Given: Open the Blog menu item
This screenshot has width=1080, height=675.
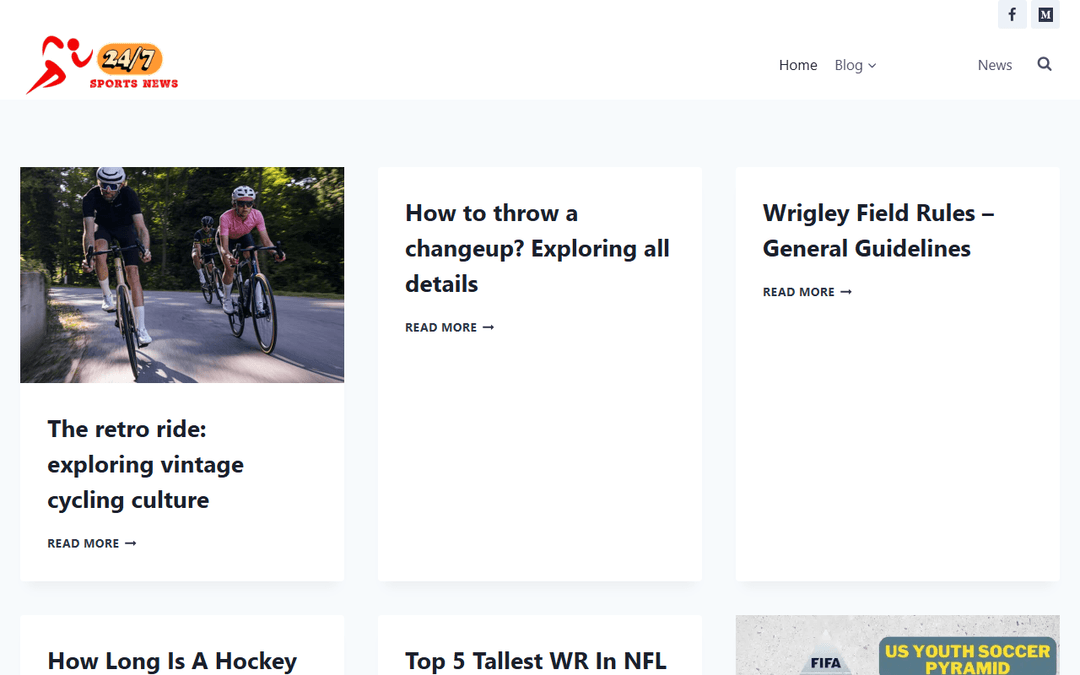Looking at the screenshot, I should coord(848,65).
